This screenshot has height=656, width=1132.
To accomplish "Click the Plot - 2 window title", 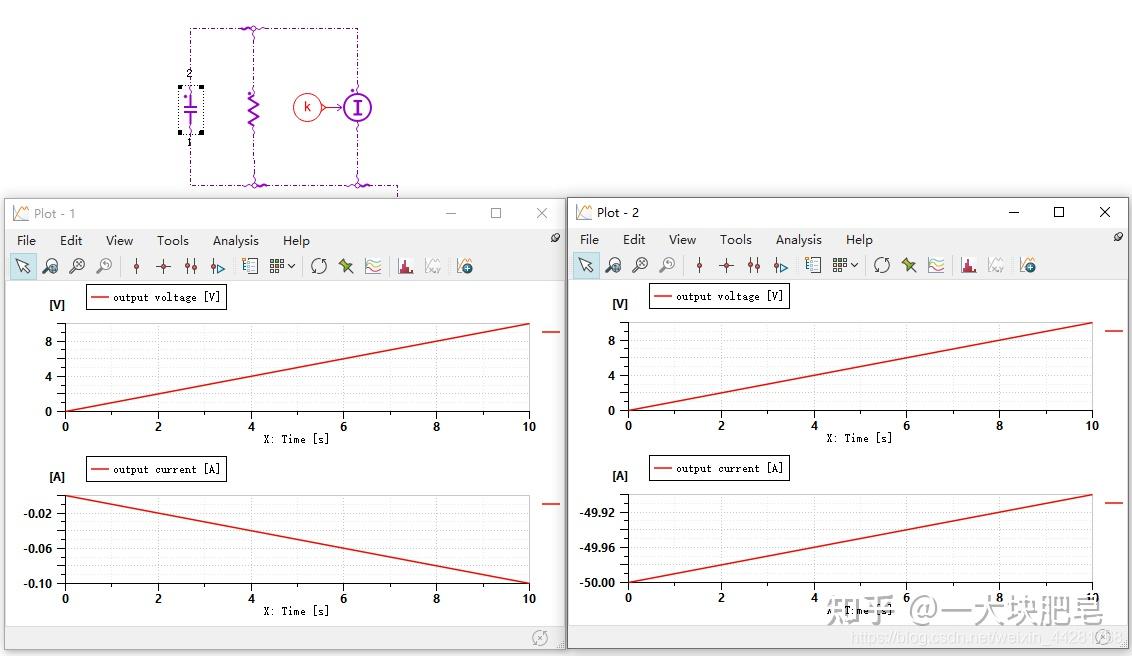I will (617, 212).
